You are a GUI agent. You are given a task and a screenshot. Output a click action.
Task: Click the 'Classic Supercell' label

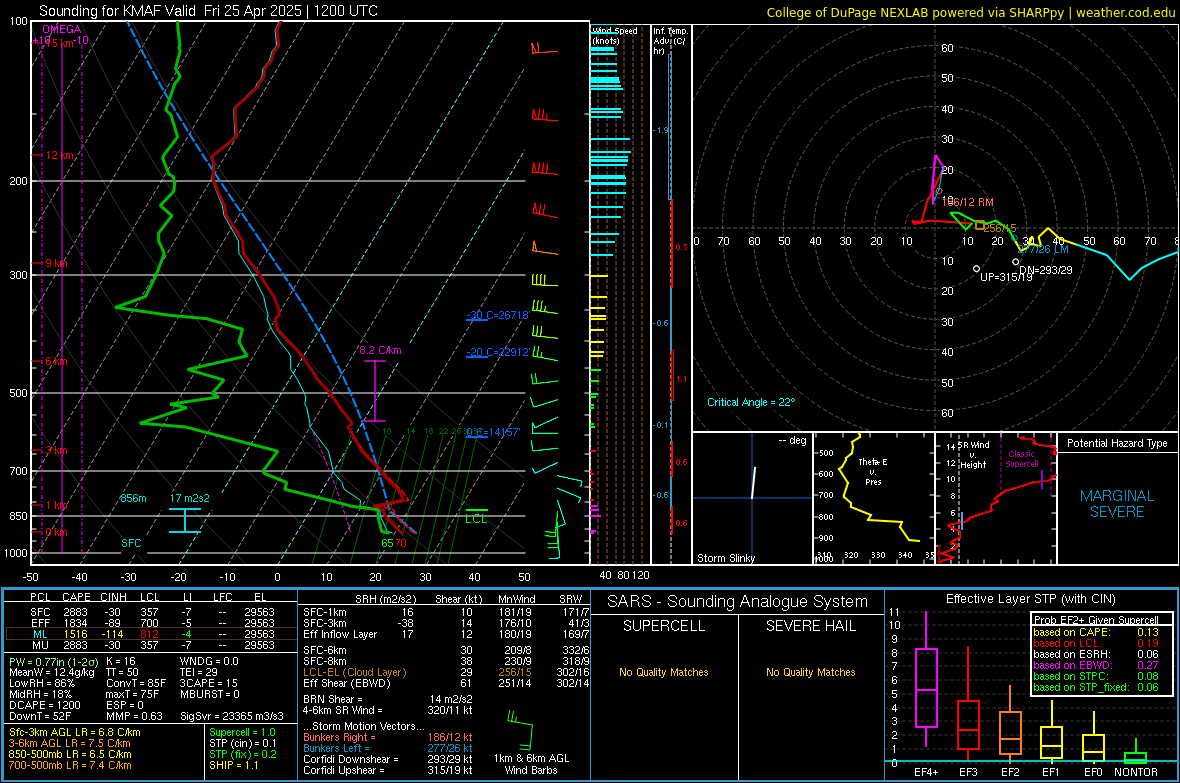[x=1021, y=459]
